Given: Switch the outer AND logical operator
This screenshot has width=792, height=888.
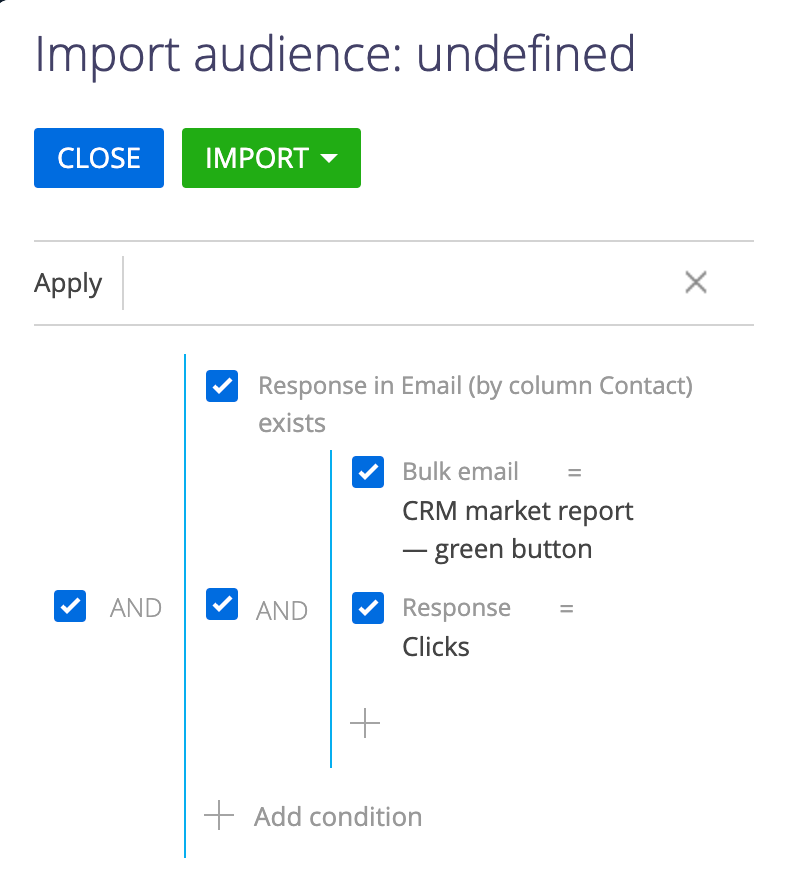Looking at the screenshot, I should click(136, 608).
